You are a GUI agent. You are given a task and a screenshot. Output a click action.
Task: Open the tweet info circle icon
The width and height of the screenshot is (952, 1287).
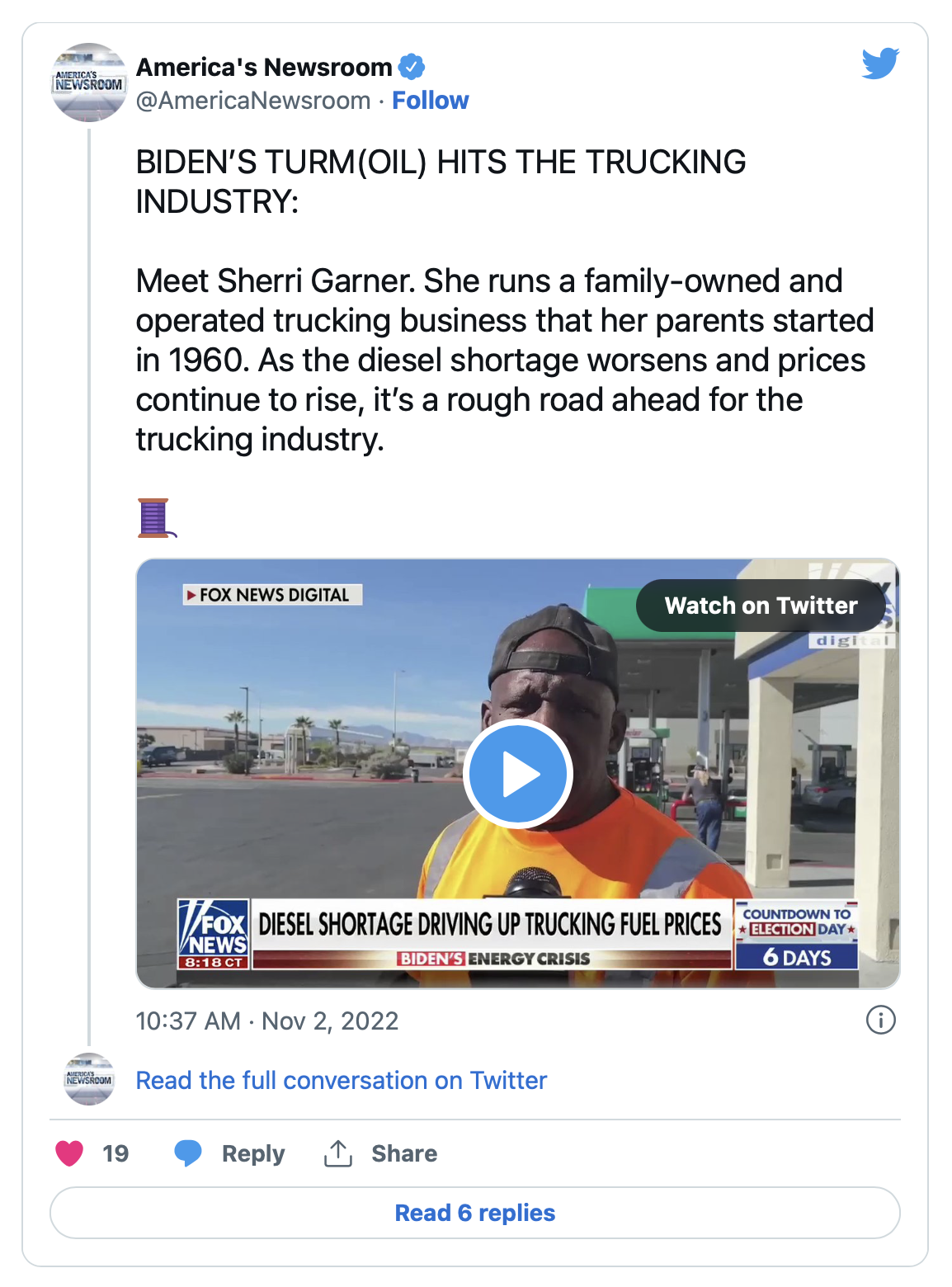click(880, 1021)
